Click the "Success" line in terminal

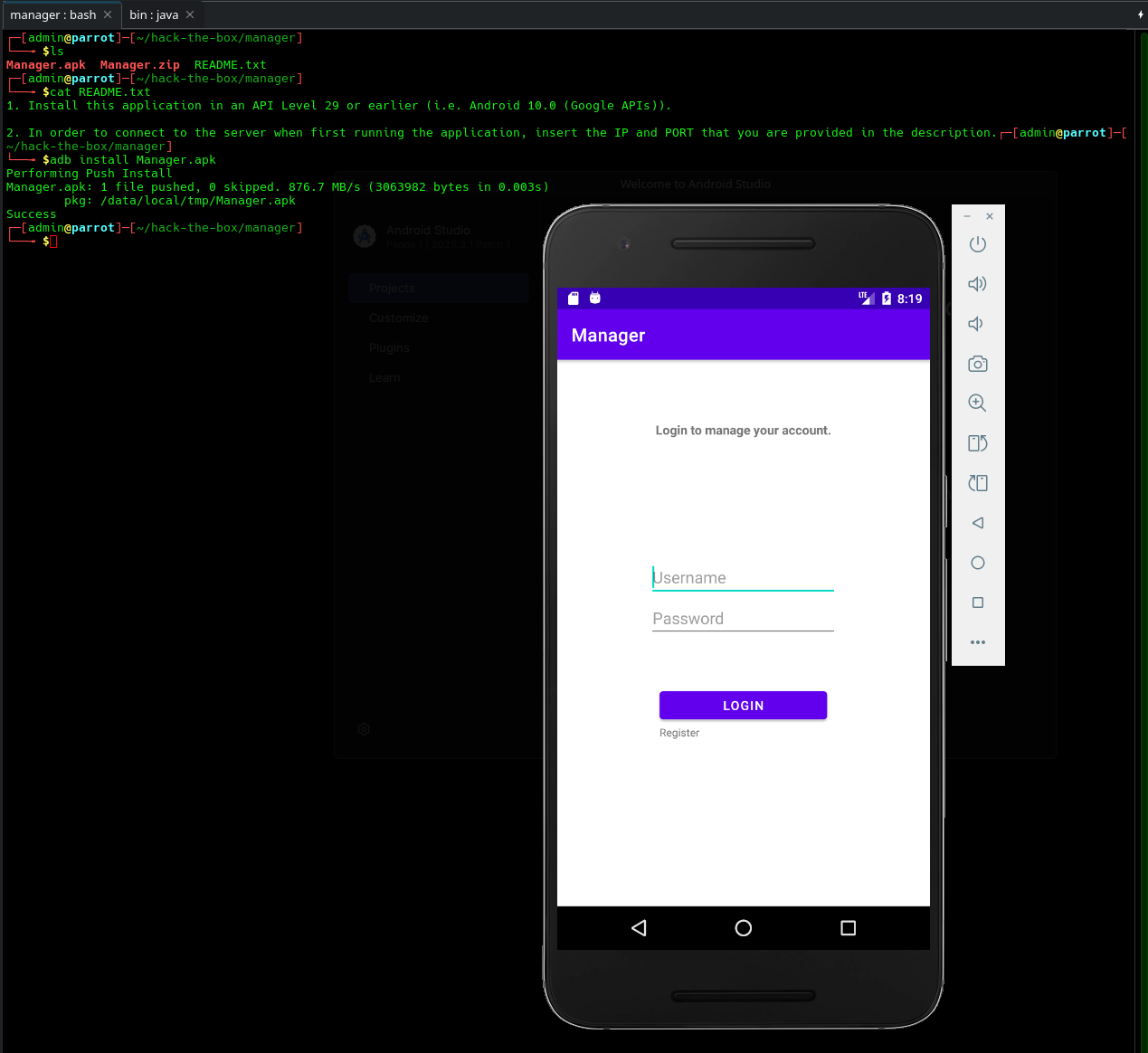coord(32,214)
